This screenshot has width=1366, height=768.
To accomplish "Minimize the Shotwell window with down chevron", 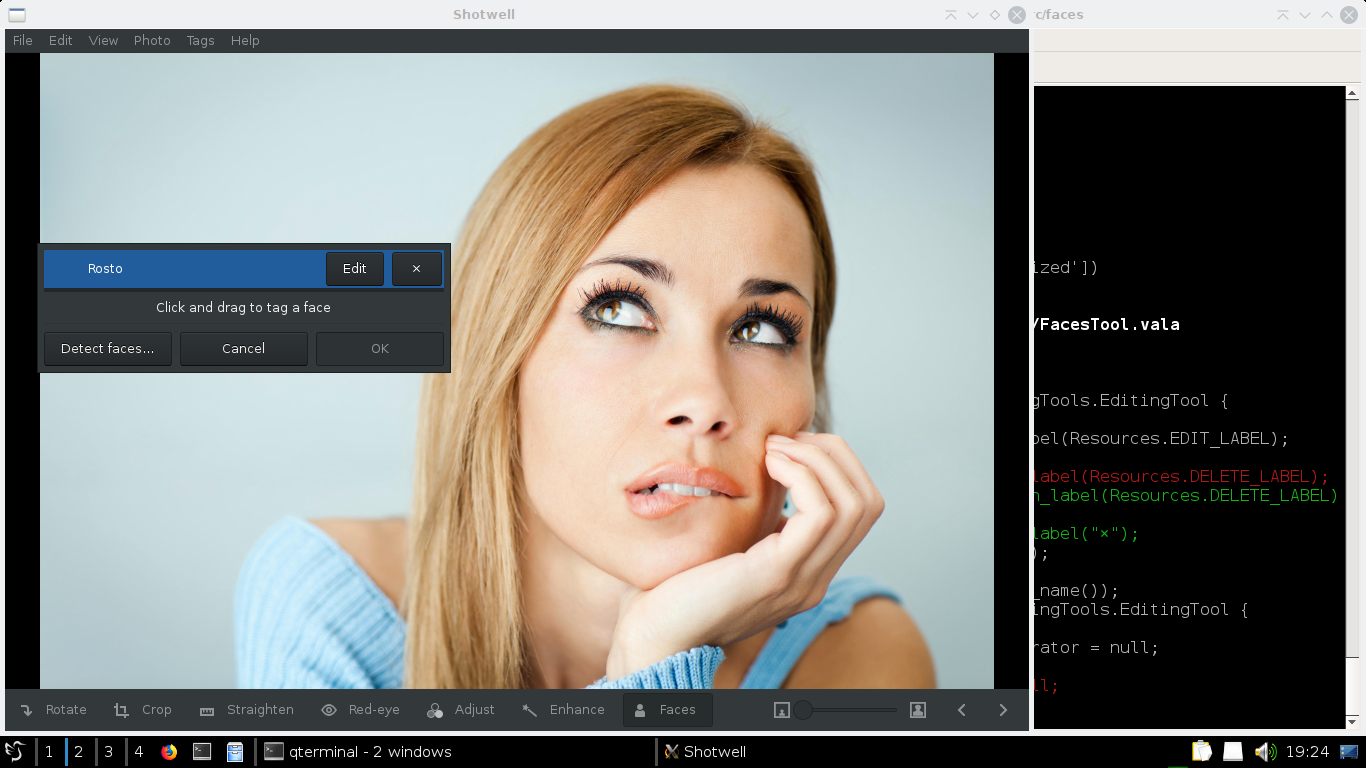I will pyautogui.click(x=973, y=15).
